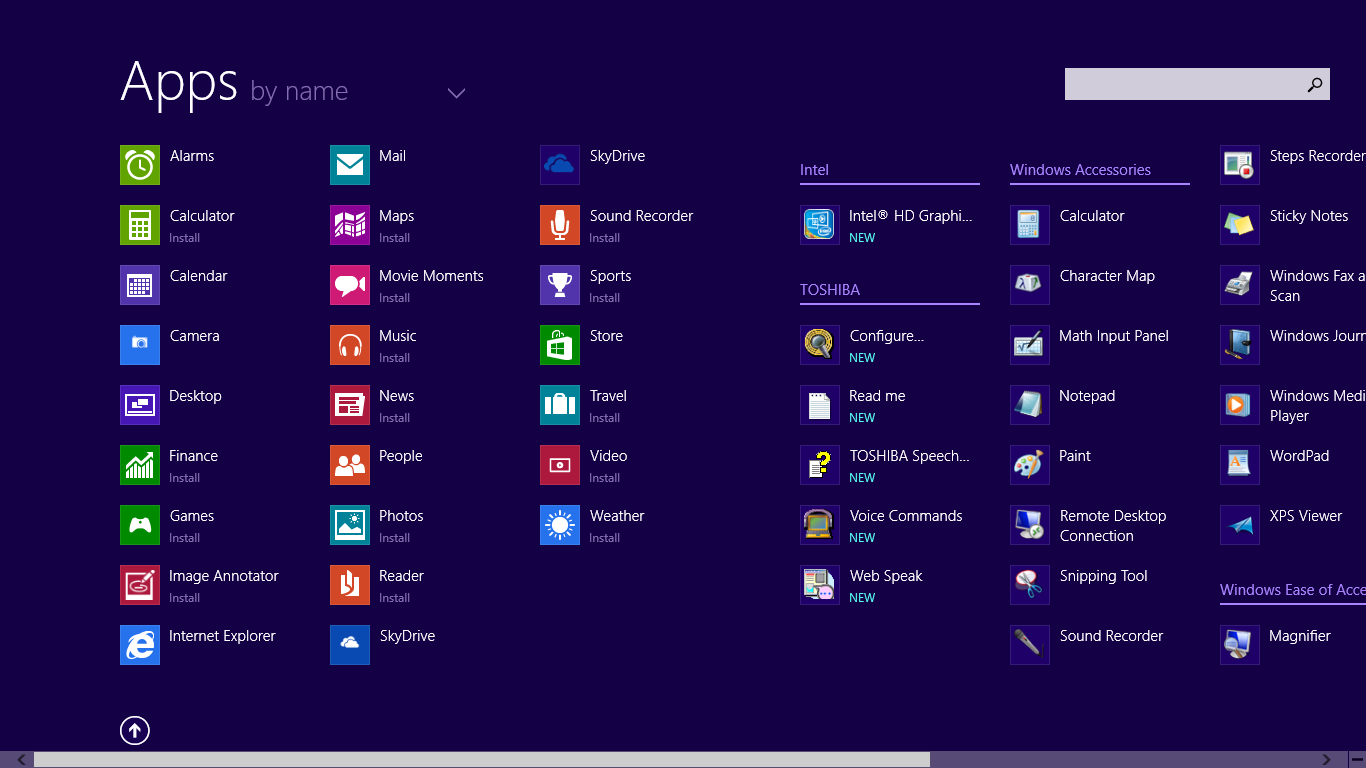Viewport: 1366px width, 768px height.
Task: Click the scrollbar right arrow
Action: (1327, 760)
